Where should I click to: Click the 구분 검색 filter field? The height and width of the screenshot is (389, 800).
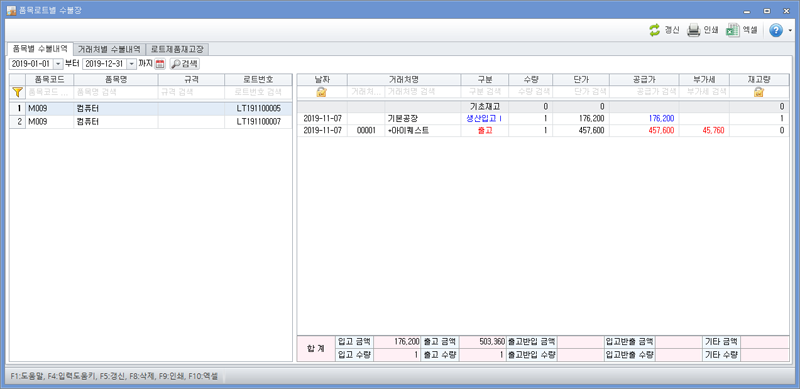tap(485, 92)
